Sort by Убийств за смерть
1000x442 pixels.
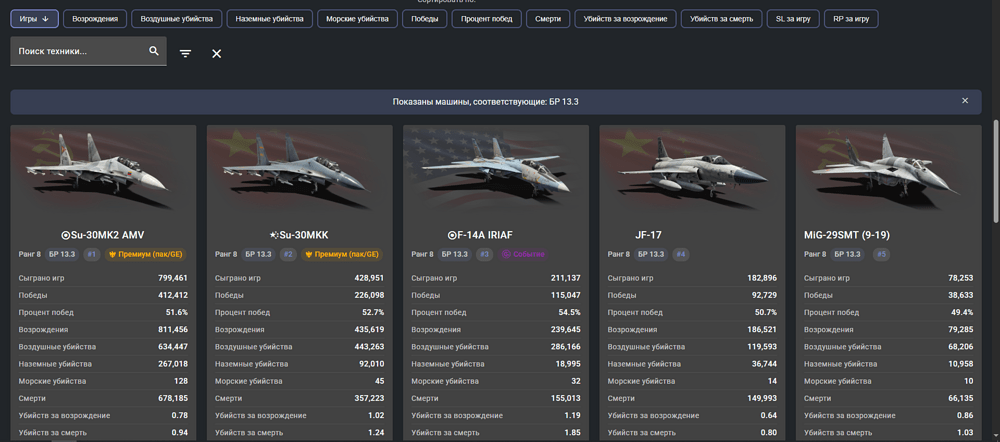tap(721, 19)
